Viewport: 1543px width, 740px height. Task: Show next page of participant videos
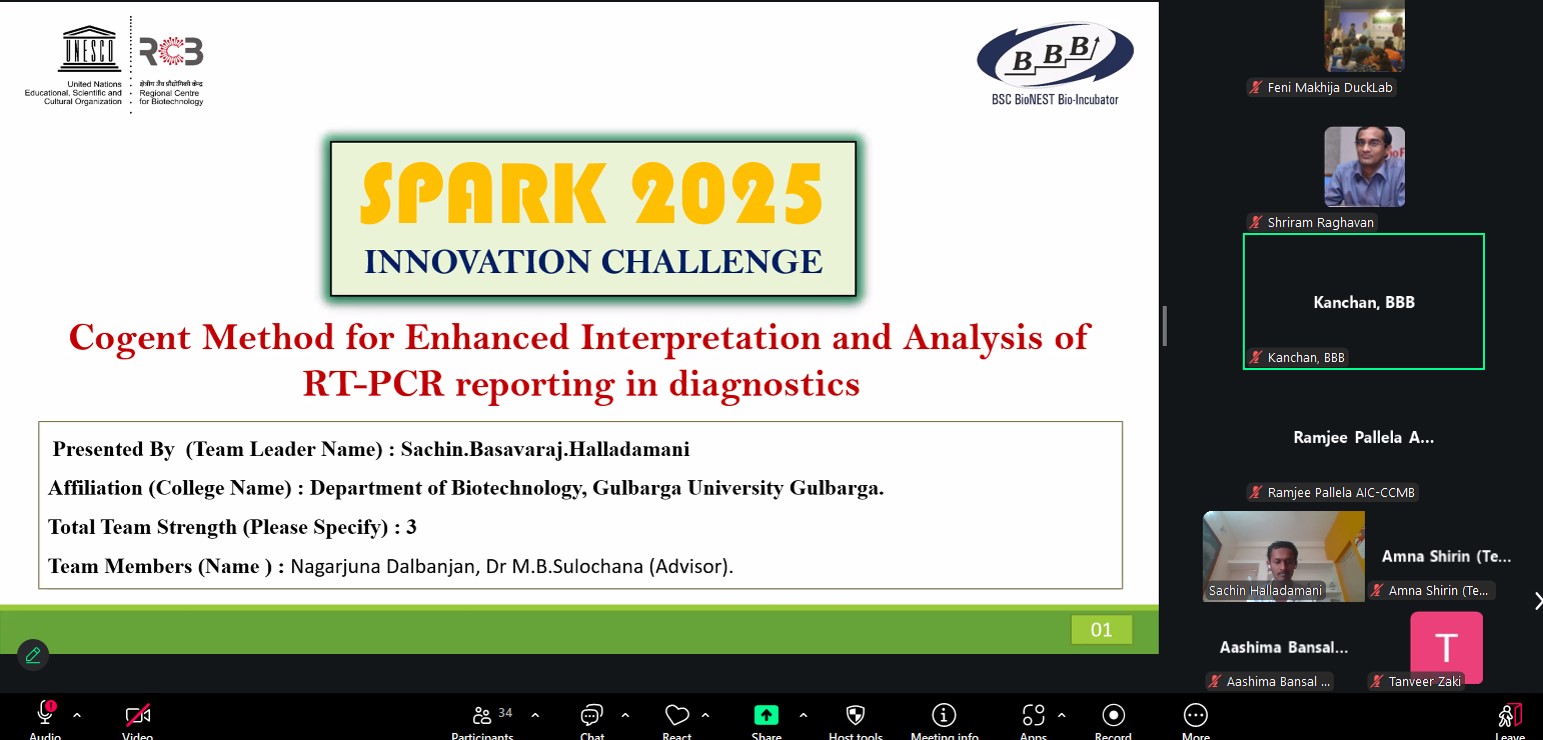click(x=1537, y=600)
